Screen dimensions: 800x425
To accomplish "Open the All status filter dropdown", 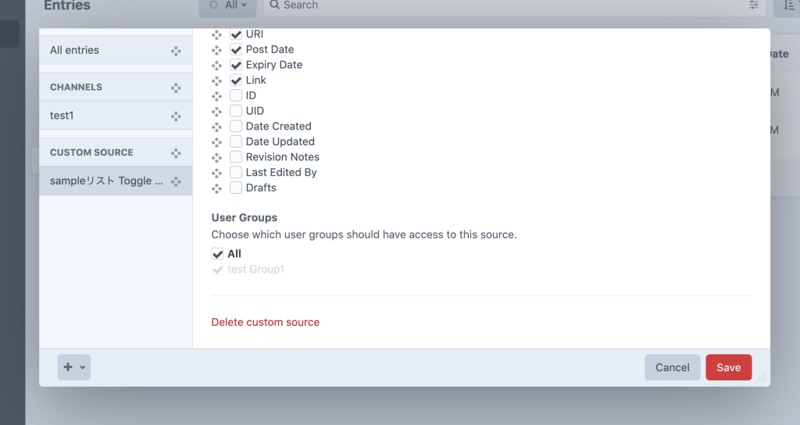I will (x=227, y=6).
